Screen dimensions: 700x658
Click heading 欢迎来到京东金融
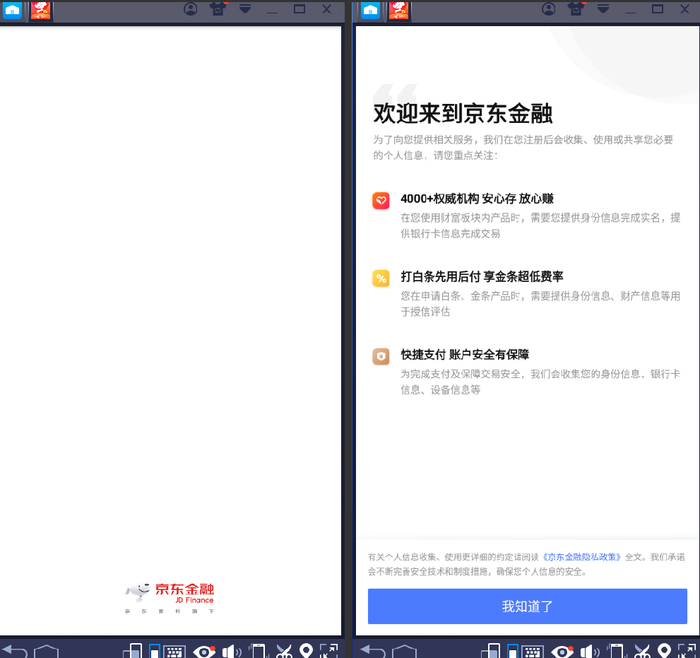point(462,113)
